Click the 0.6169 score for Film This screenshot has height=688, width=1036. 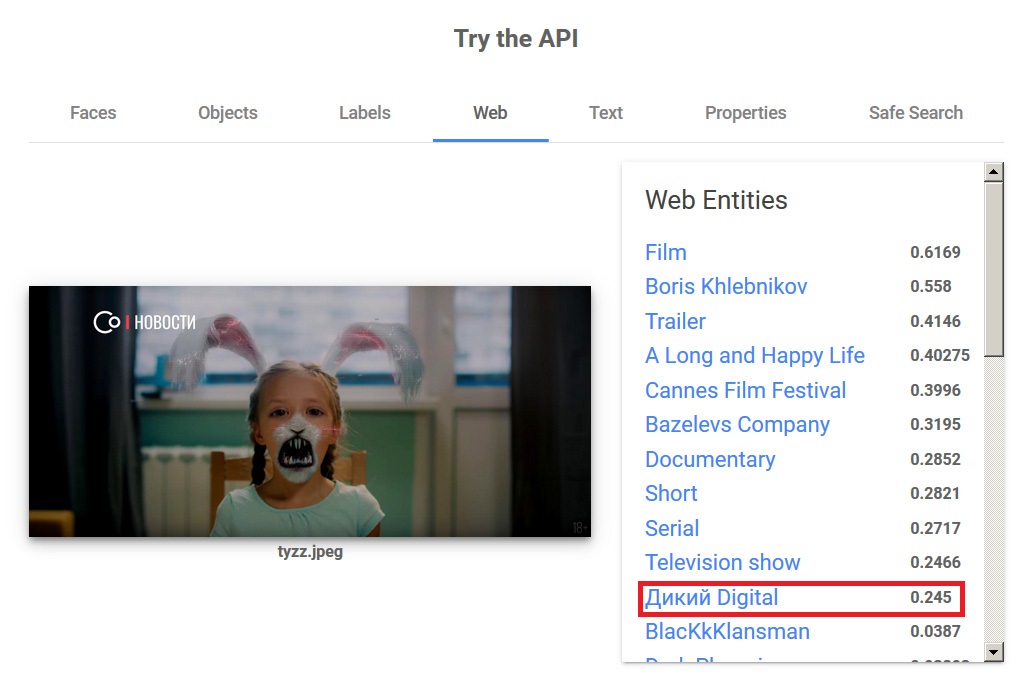(x=935, y=252)
